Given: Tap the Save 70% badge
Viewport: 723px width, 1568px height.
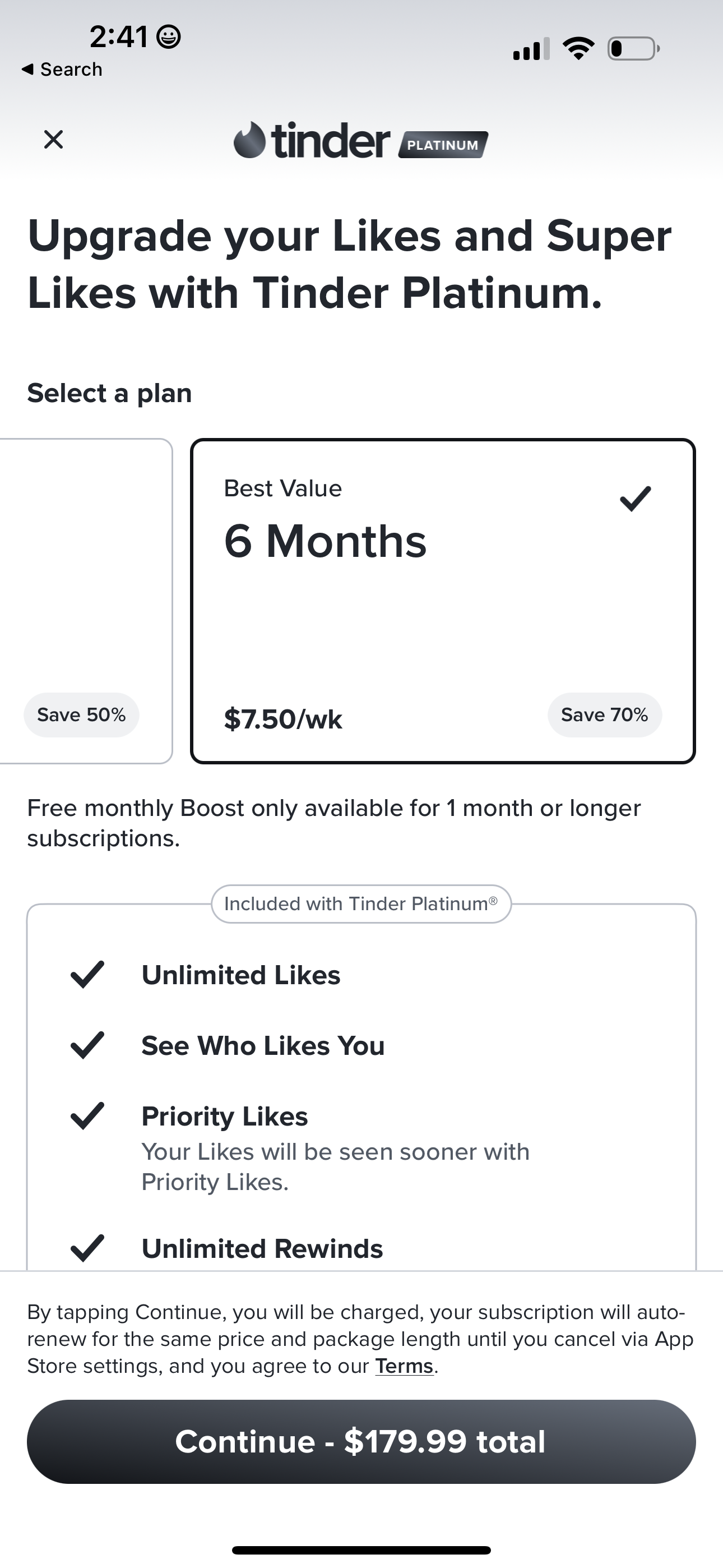Looking at the screenshot, I should coord(604,714).
